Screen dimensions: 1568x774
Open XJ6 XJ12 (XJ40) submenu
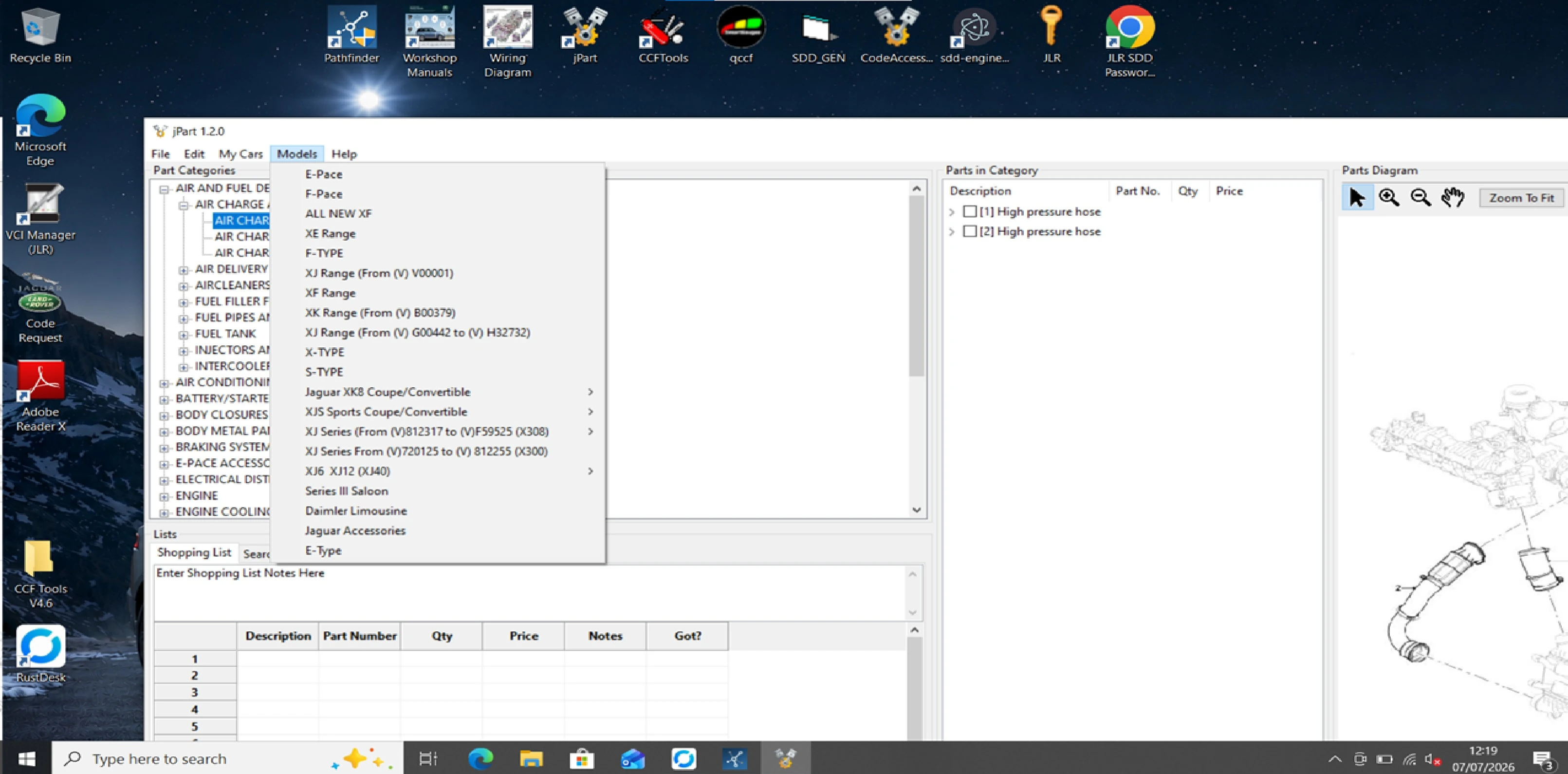pos(438,471)
